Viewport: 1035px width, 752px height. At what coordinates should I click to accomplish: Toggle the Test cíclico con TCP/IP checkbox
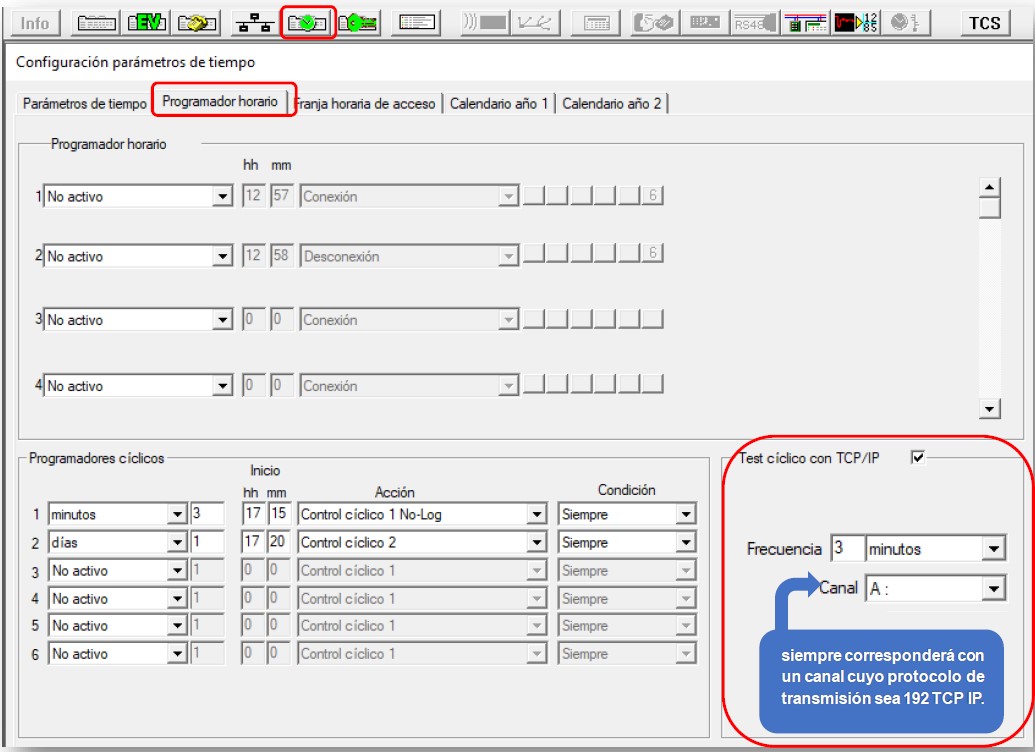(x=918, y=457)
